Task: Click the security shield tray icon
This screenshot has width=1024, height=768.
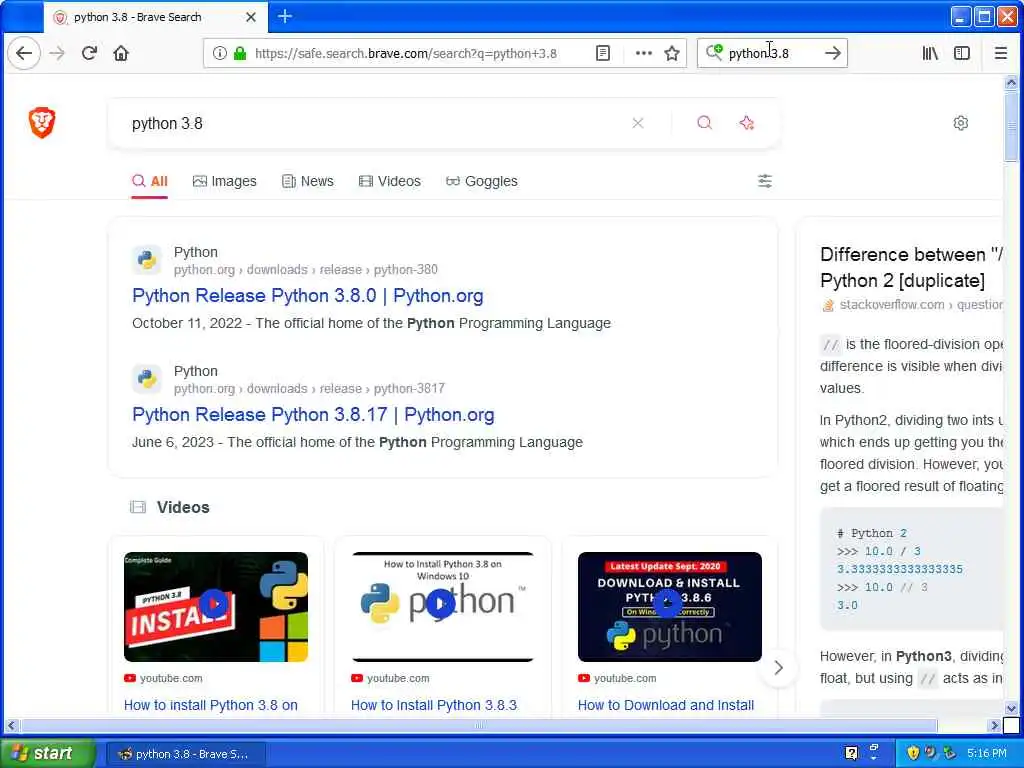Action: point(913,754)
